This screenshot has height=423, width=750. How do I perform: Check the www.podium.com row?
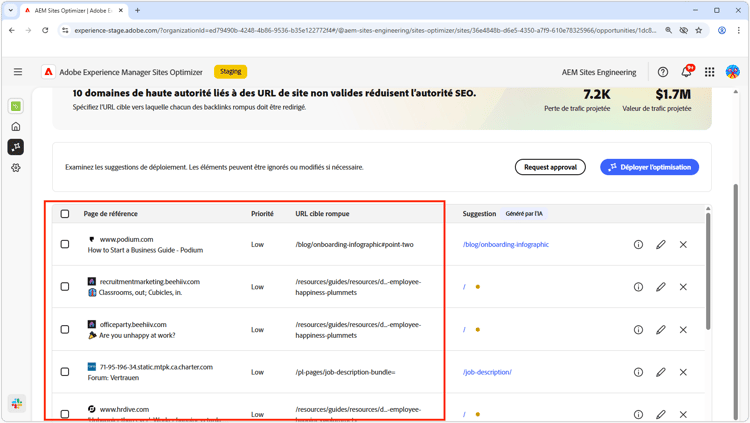65,245
